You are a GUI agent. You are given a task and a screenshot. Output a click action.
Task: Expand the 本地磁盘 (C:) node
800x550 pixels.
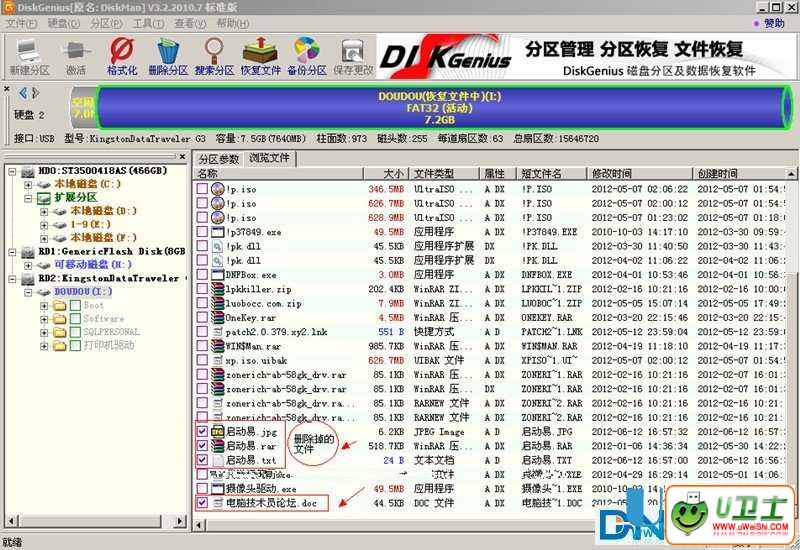coord(28,185)
